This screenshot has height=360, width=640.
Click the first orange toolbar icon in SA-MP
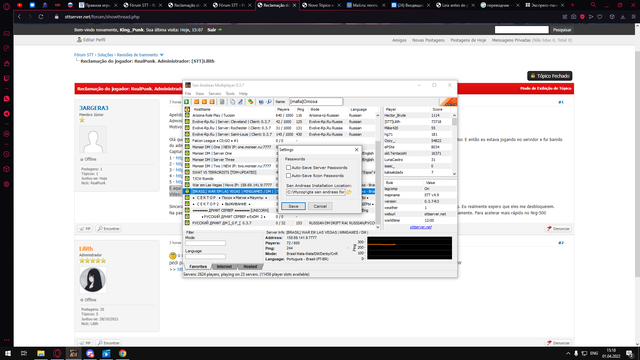pyautogui.click(x=196, y=102)
